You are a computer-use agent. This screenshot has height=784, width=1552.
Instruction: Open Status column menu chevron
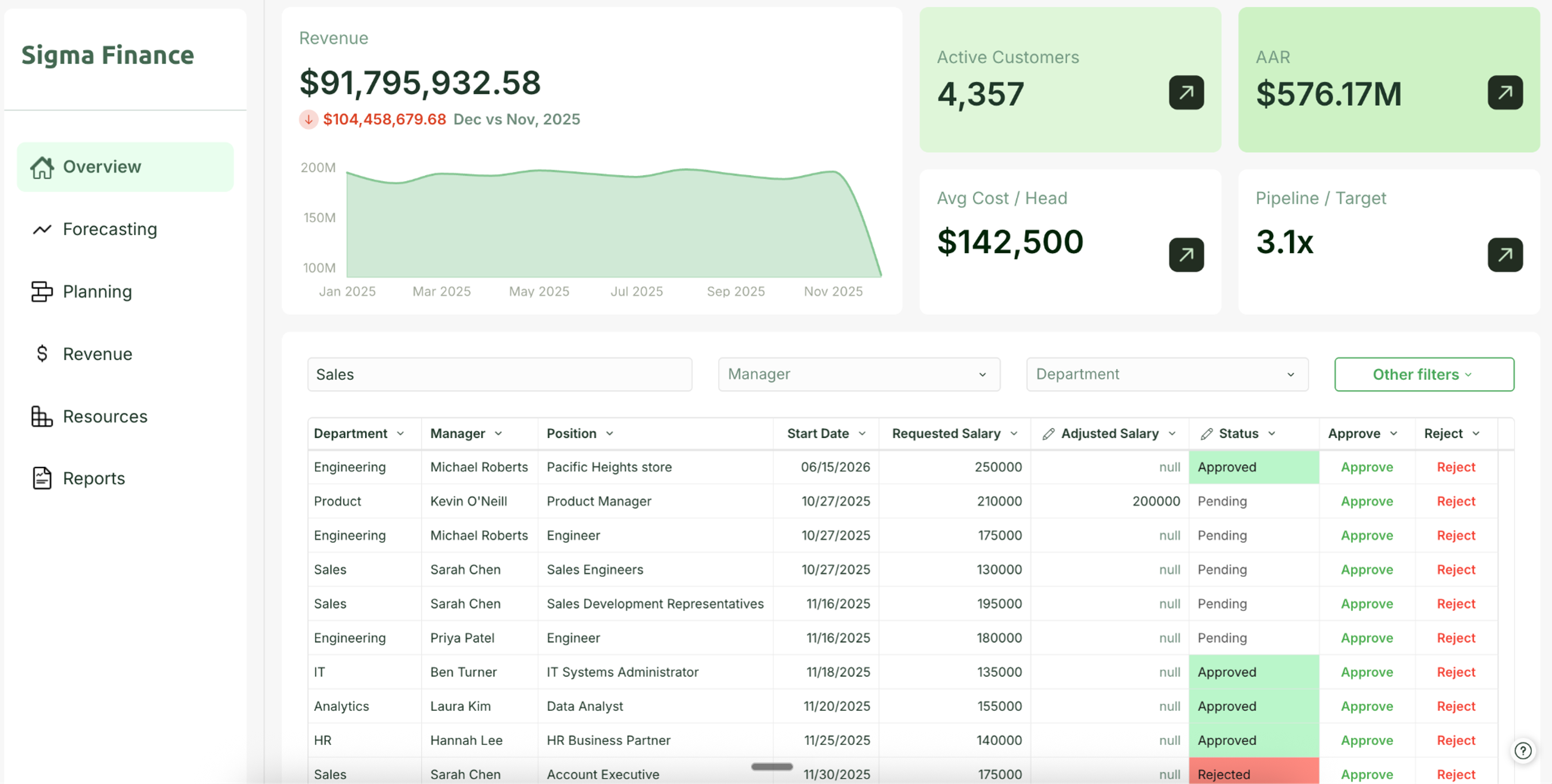click(1272, 433)
